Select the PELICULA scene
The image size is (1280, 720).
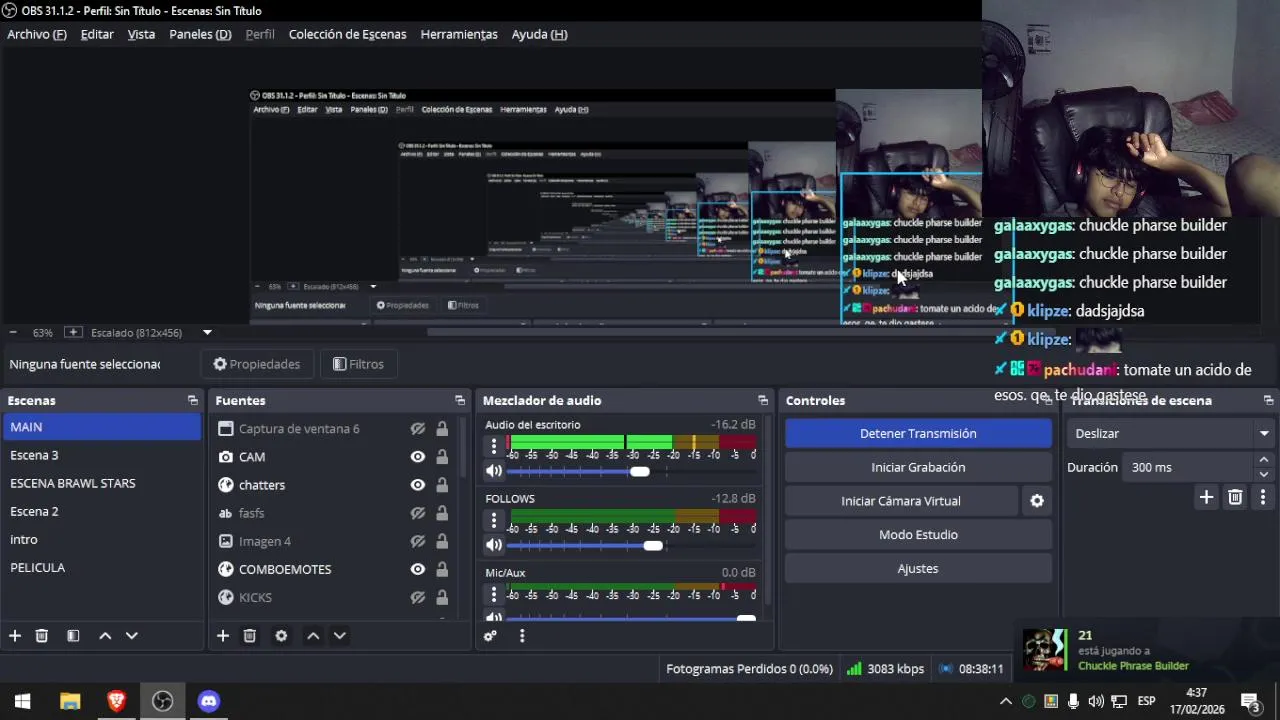pyautogui.click(x=101, y=567)
